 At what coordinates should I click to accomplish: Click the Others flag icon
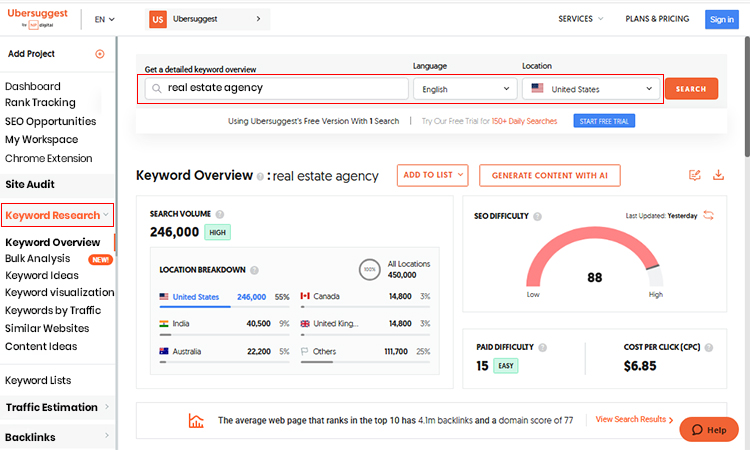click(305, 351)
